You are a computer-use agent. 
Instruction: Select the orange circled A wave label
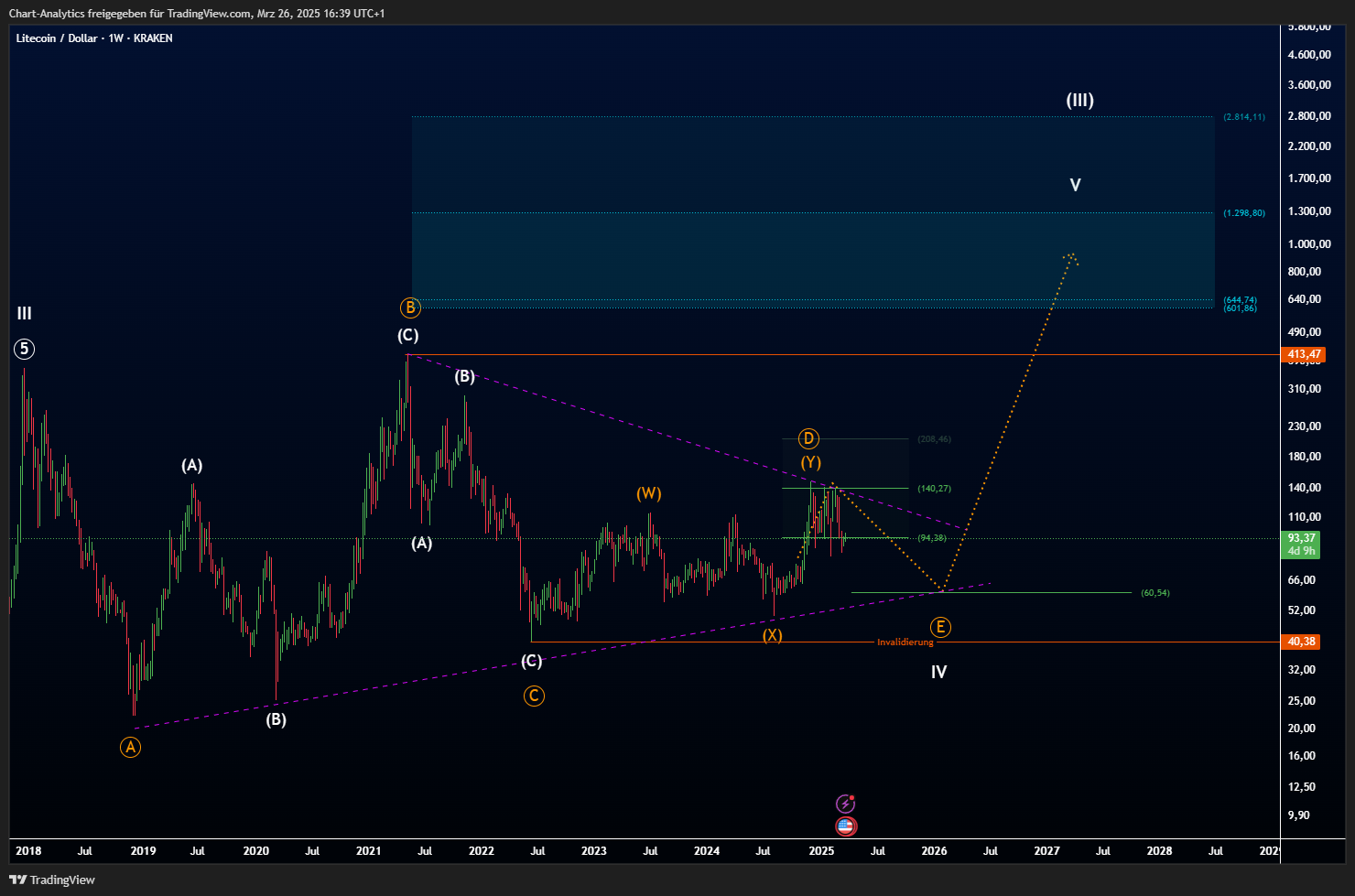[131, 748]
